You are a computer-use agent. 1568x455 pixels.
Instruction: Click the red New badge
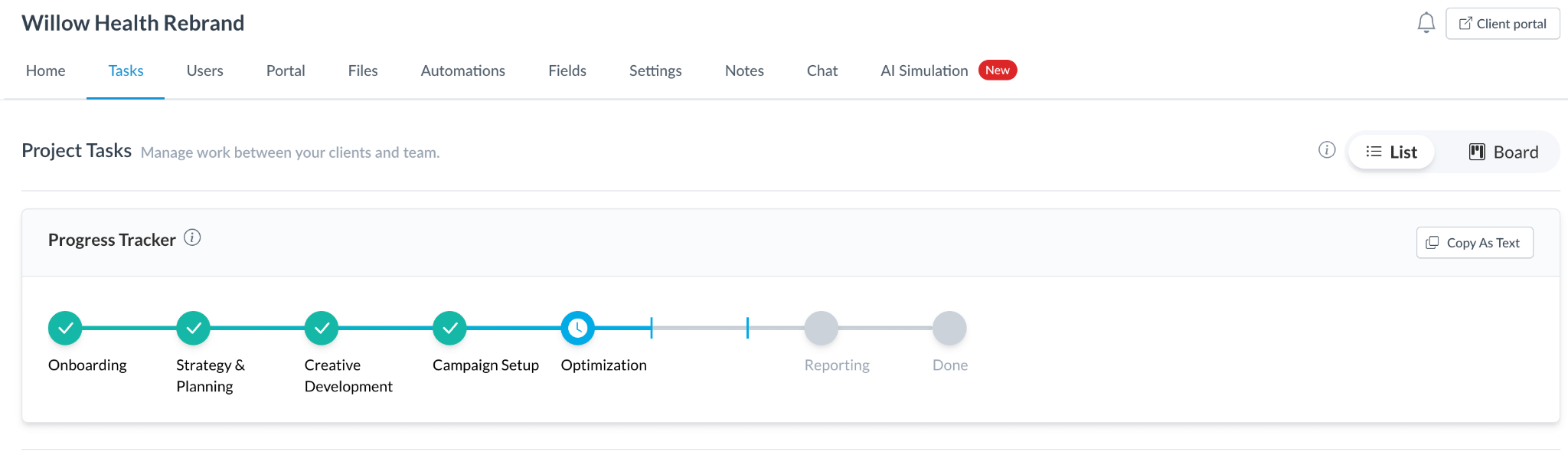998,70
